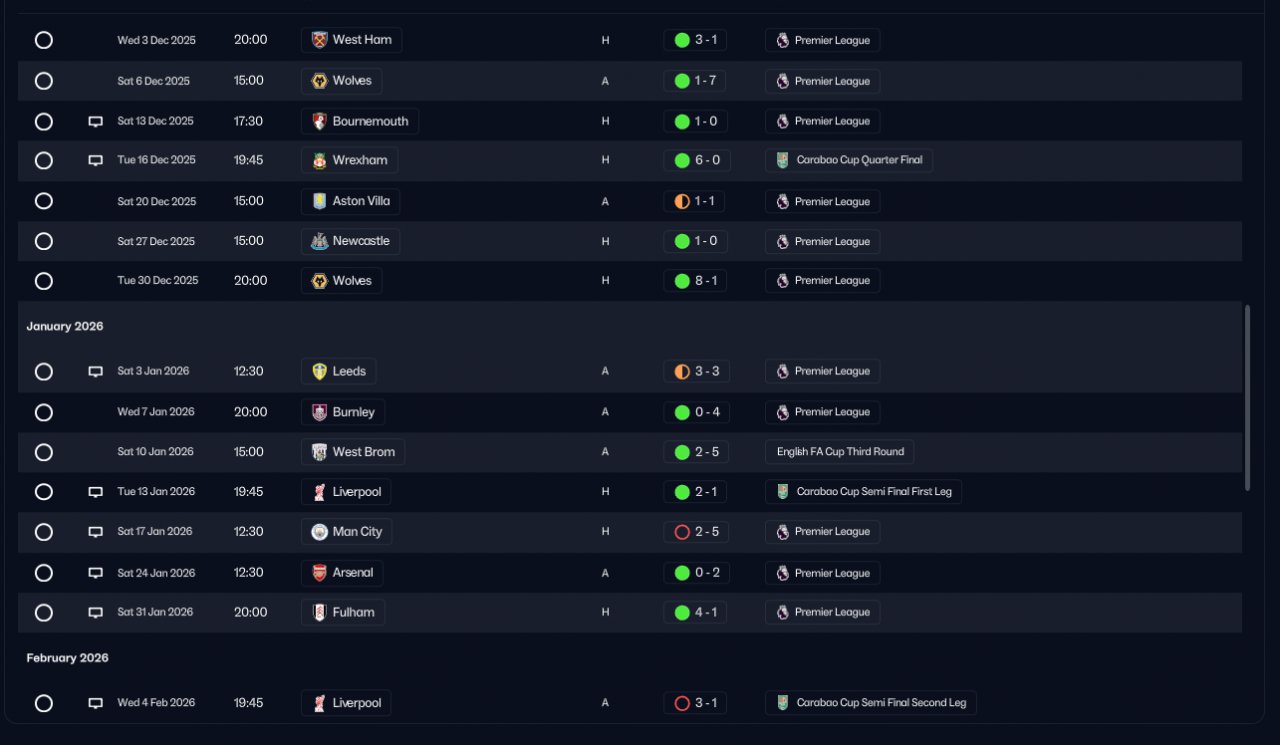
Task: Click the West Ham club crest icon
Action: [319, 40]
